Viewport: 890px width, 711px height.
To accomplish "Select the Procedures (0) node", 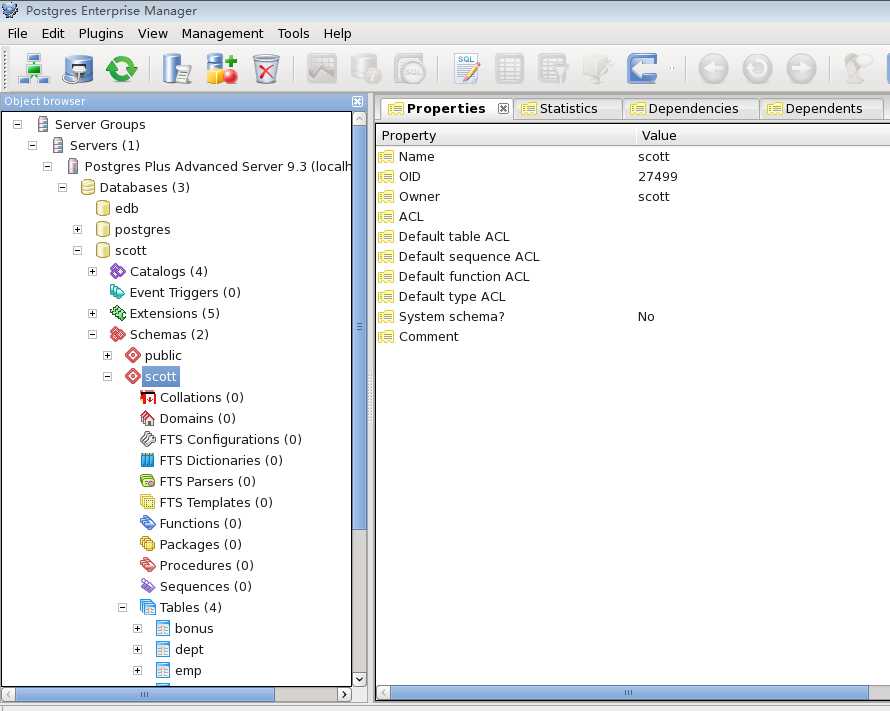I will pyautogui.click(x=207, y=565).
